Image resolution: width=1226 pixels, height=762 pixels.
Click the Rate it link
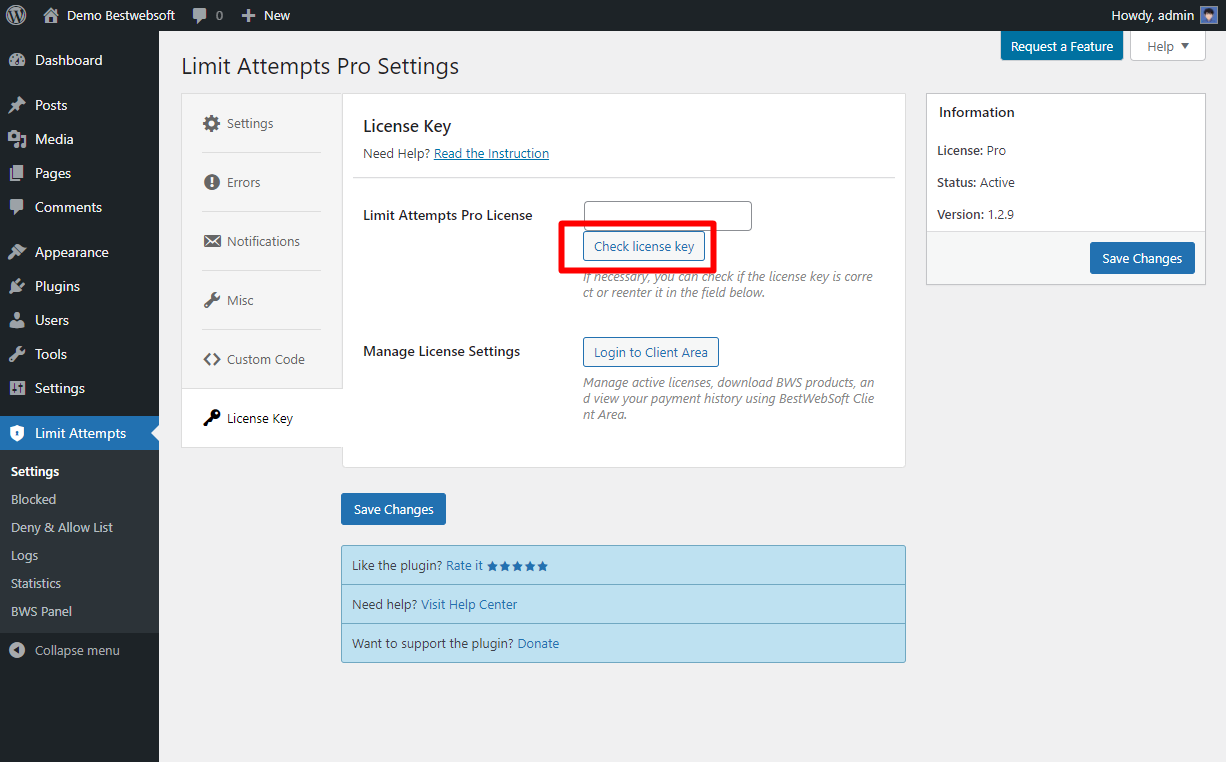(x=464, y=565)
